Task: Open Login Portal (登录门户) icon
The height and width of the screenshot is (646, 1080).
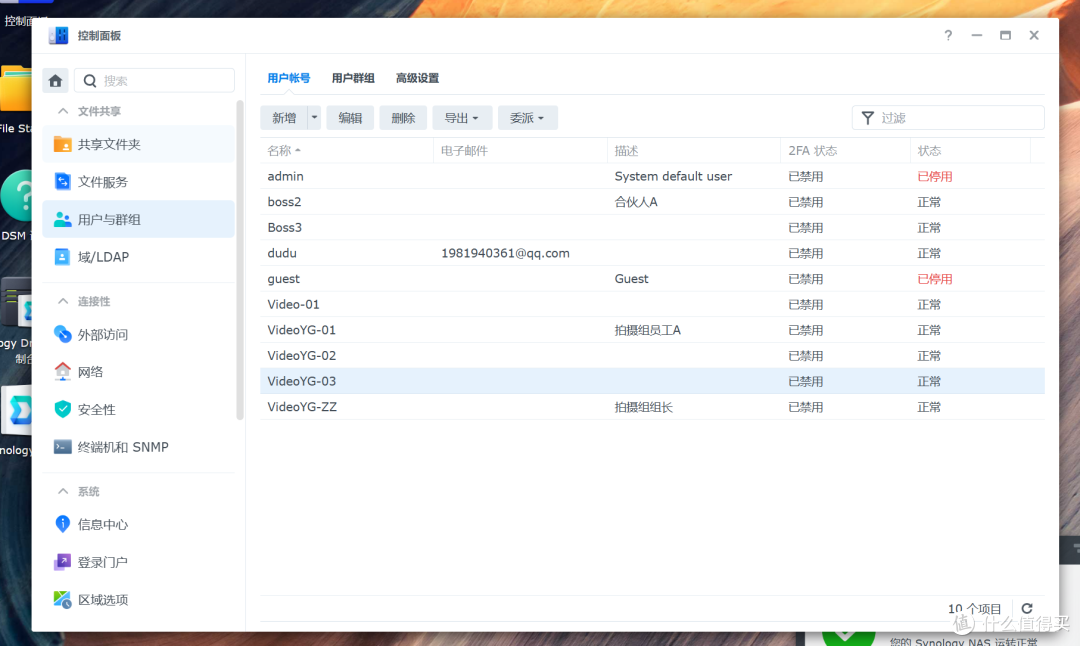Action: tap(62, 562)
